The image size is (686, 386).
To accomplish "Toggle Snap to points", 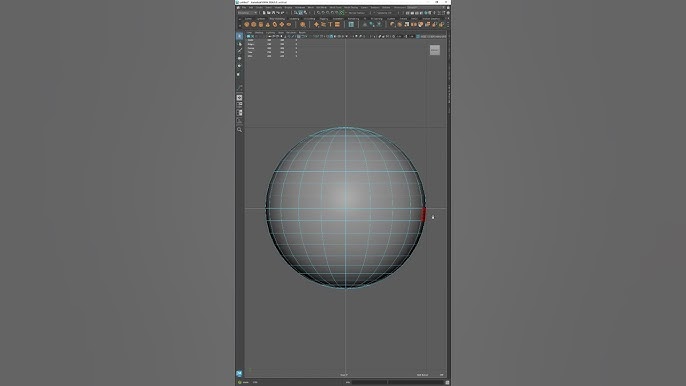I will click(328, 13).
